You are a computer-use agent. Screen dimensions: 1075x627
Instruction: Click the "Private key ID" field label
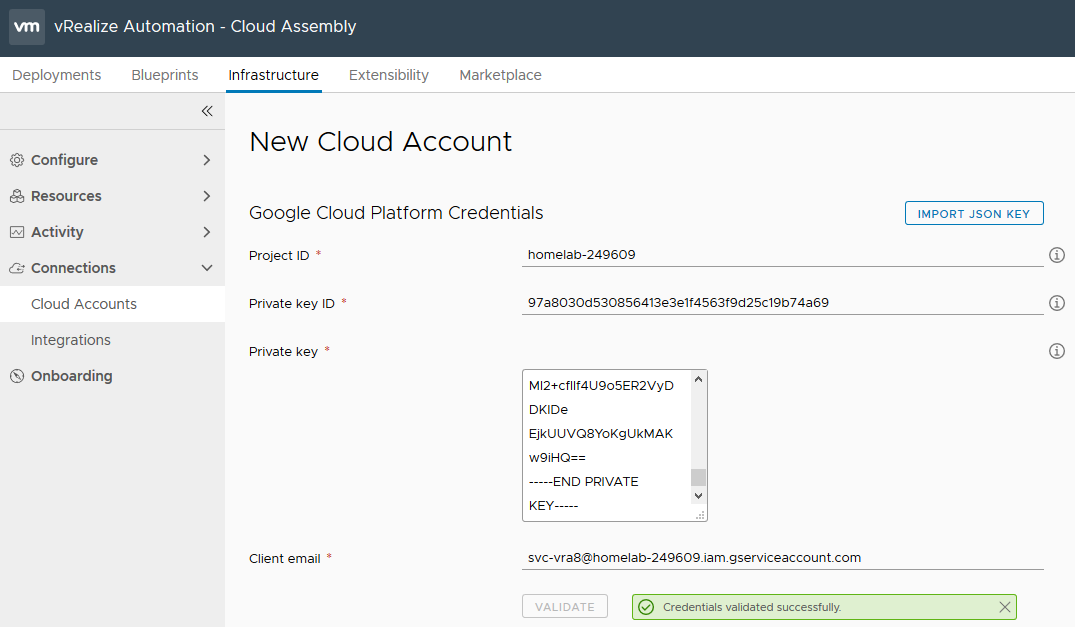pos(291,304)
